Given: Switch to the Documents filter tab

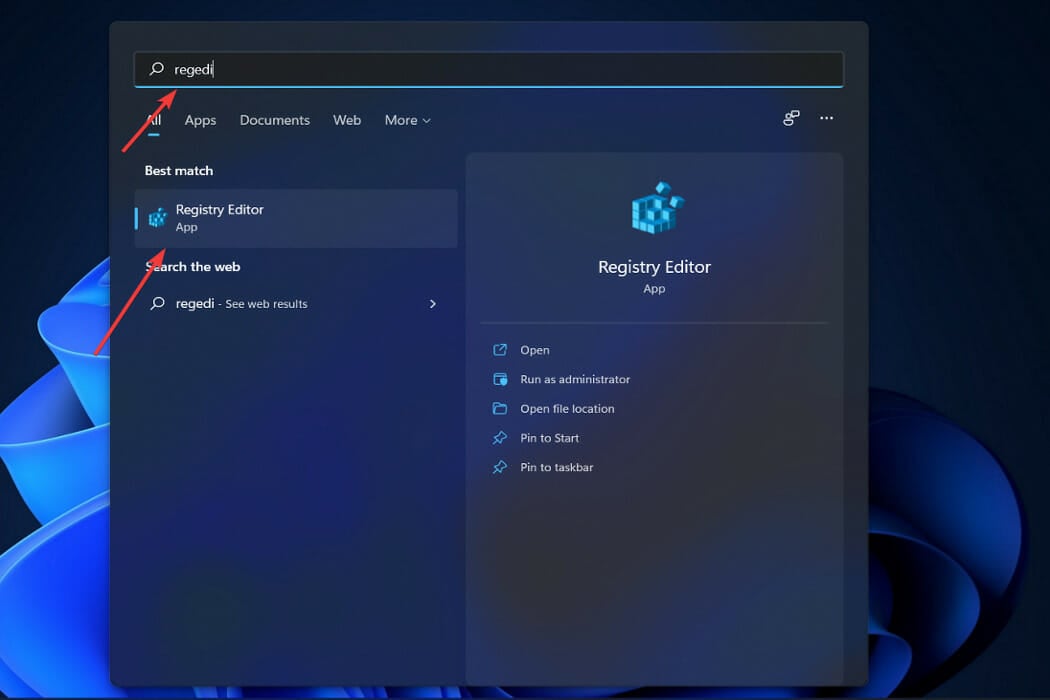Looking at the screenshot, I should pos(275,120).
